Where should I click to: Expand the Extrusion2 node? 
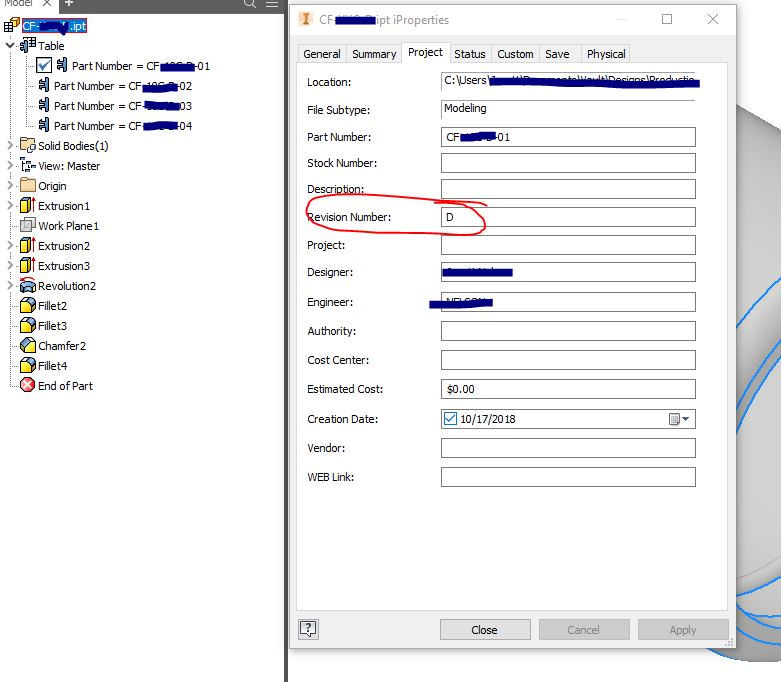click(x=10, y=245)
